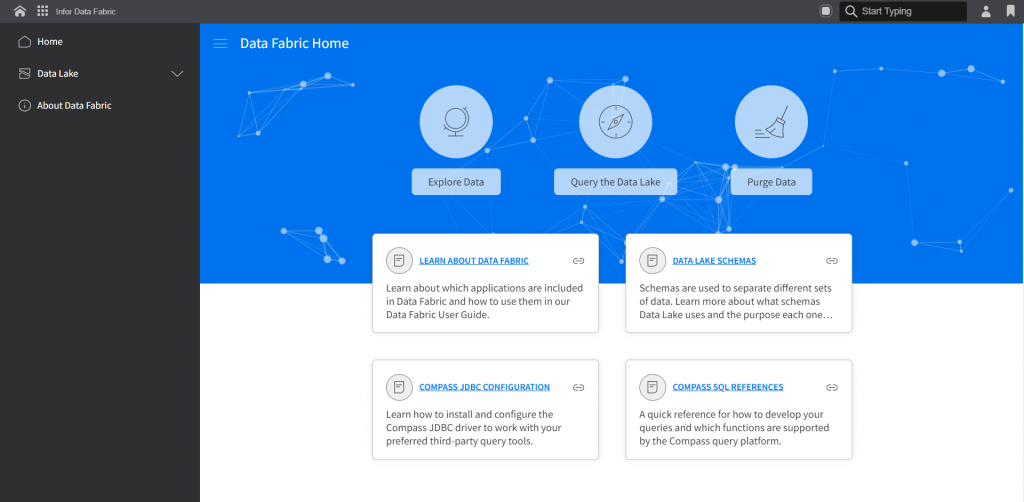Click the bookmark icon in top bar
The width and height of the screenshot is (1024, 502).
(x=1010, y=11)
